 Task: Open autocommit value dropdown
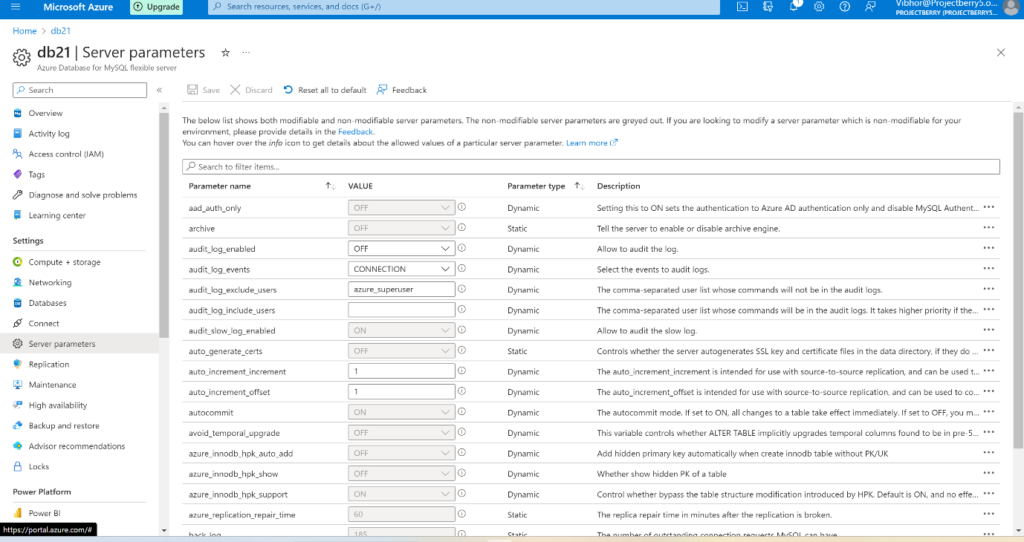[x=401, y=412]
